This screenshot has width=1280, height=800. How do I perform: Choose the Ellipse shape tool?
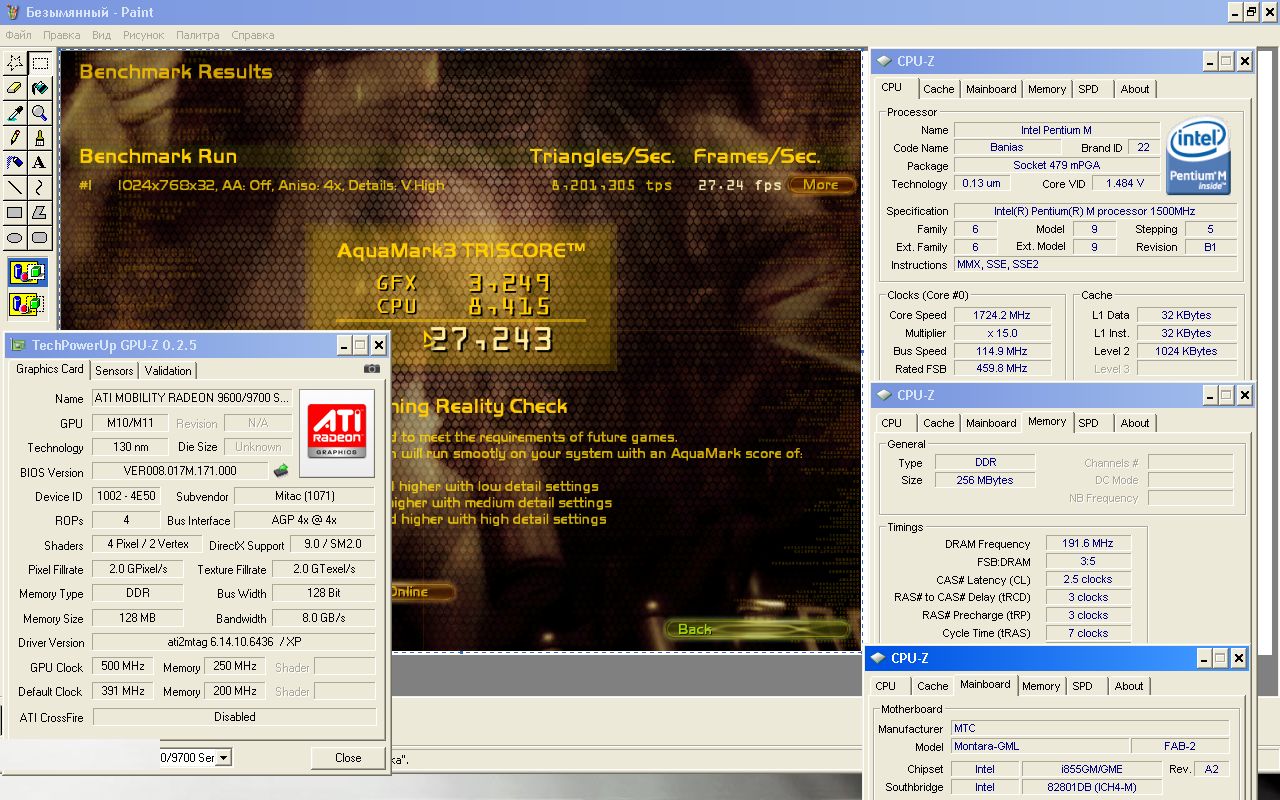15,238
